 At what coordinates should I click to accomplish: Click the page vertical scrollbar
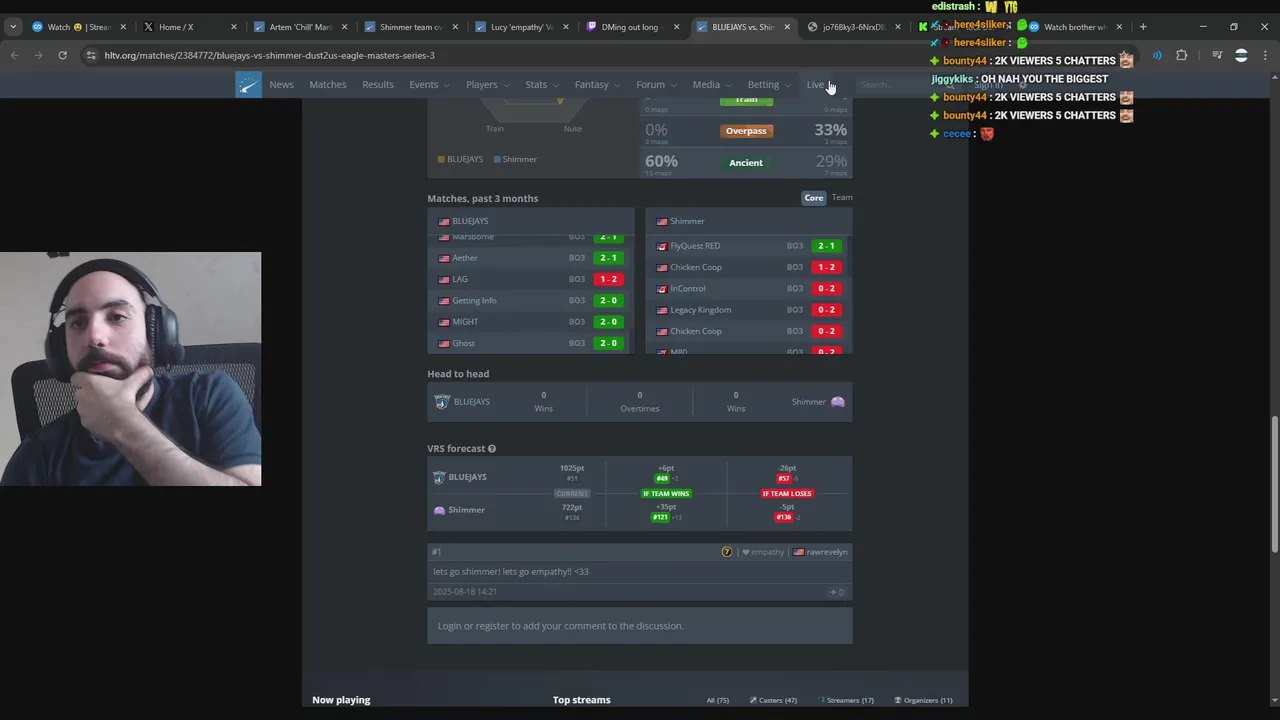pyautogui.click(x=1274, y=484)
